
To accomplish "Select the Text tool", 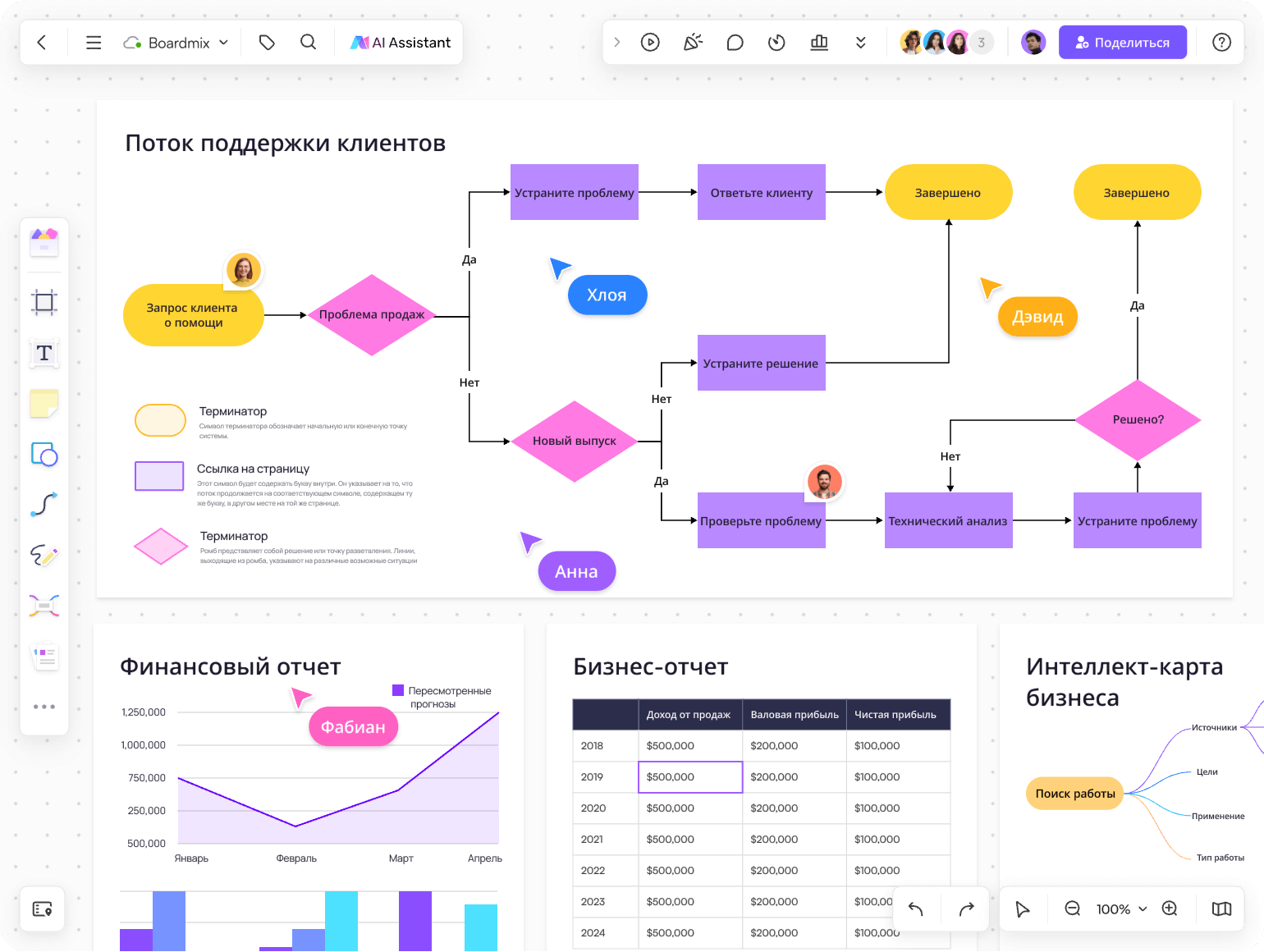I will 44,353.
